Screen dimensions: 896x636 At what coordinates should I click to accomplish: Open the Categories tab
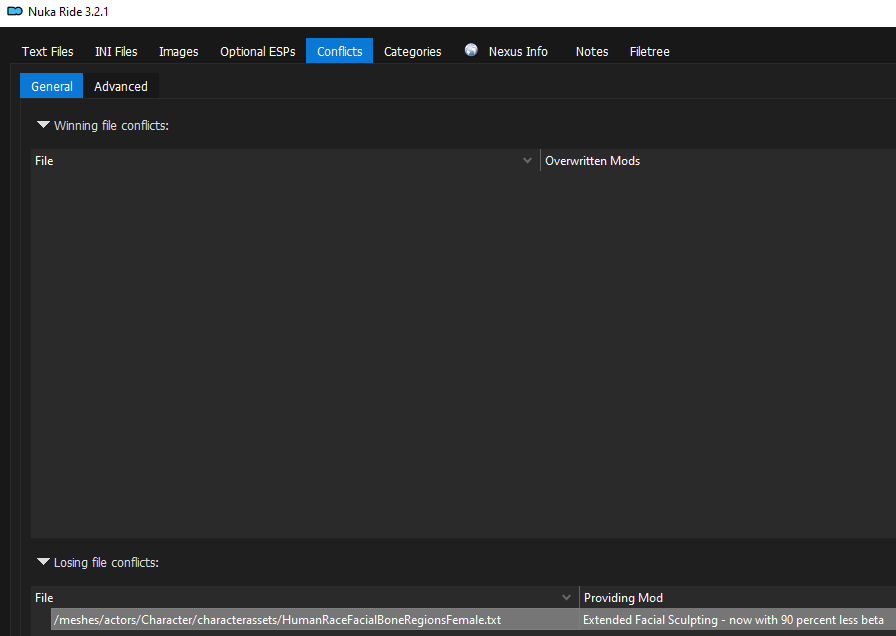pos(413,51)
